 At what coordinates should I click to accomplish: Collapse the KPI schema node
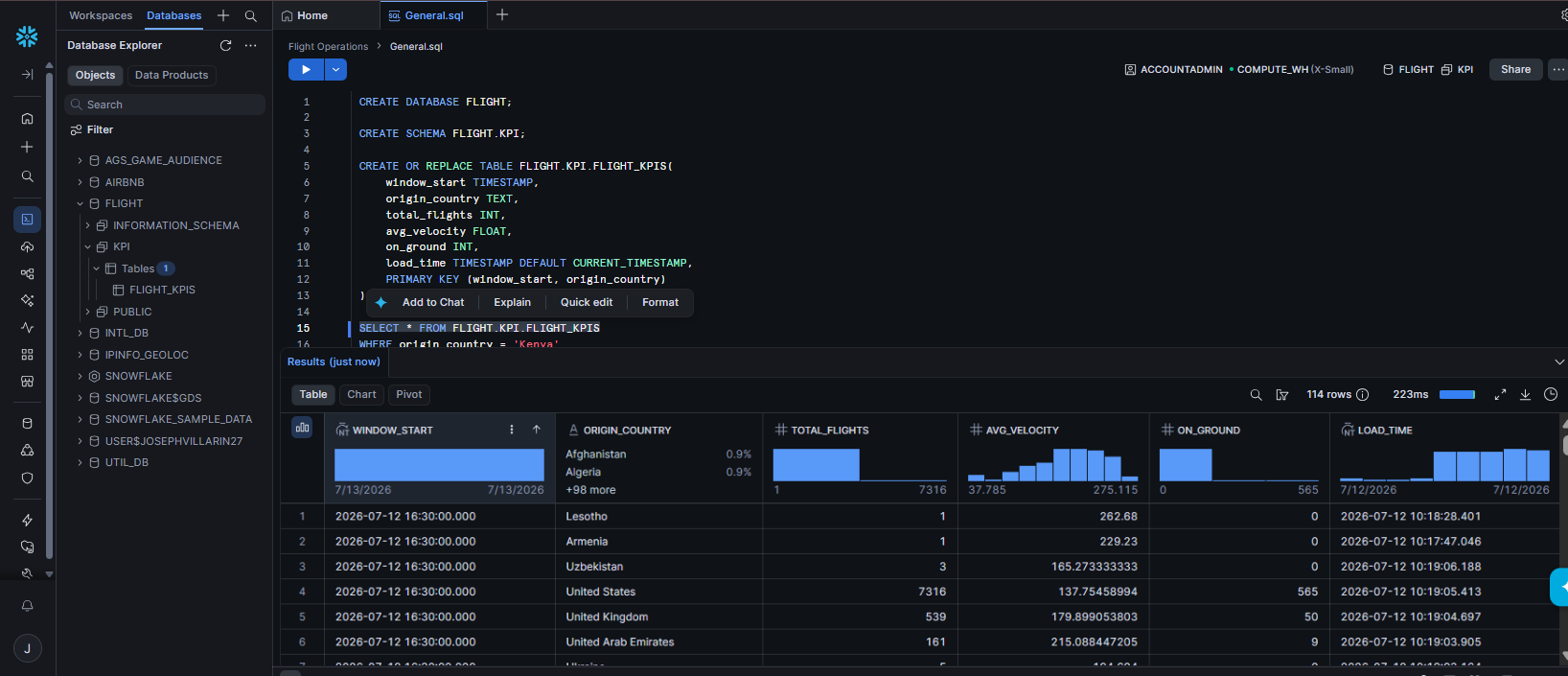88,246
